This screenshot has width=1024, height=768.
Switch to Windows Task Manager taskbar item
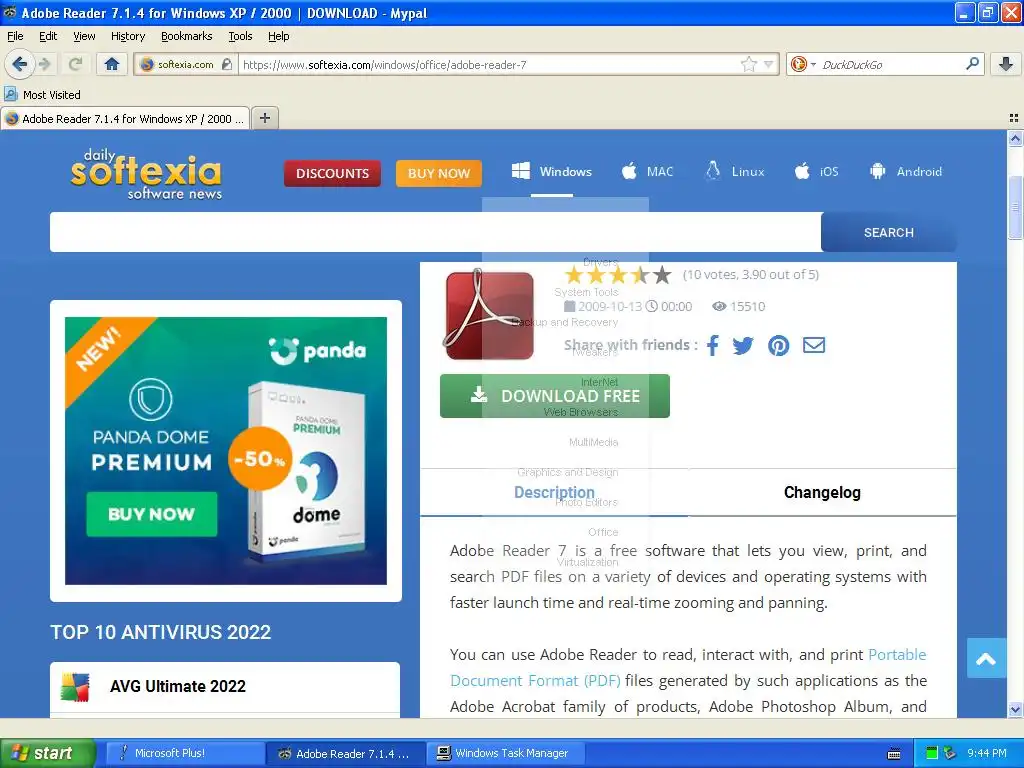[x=505, y=753]
